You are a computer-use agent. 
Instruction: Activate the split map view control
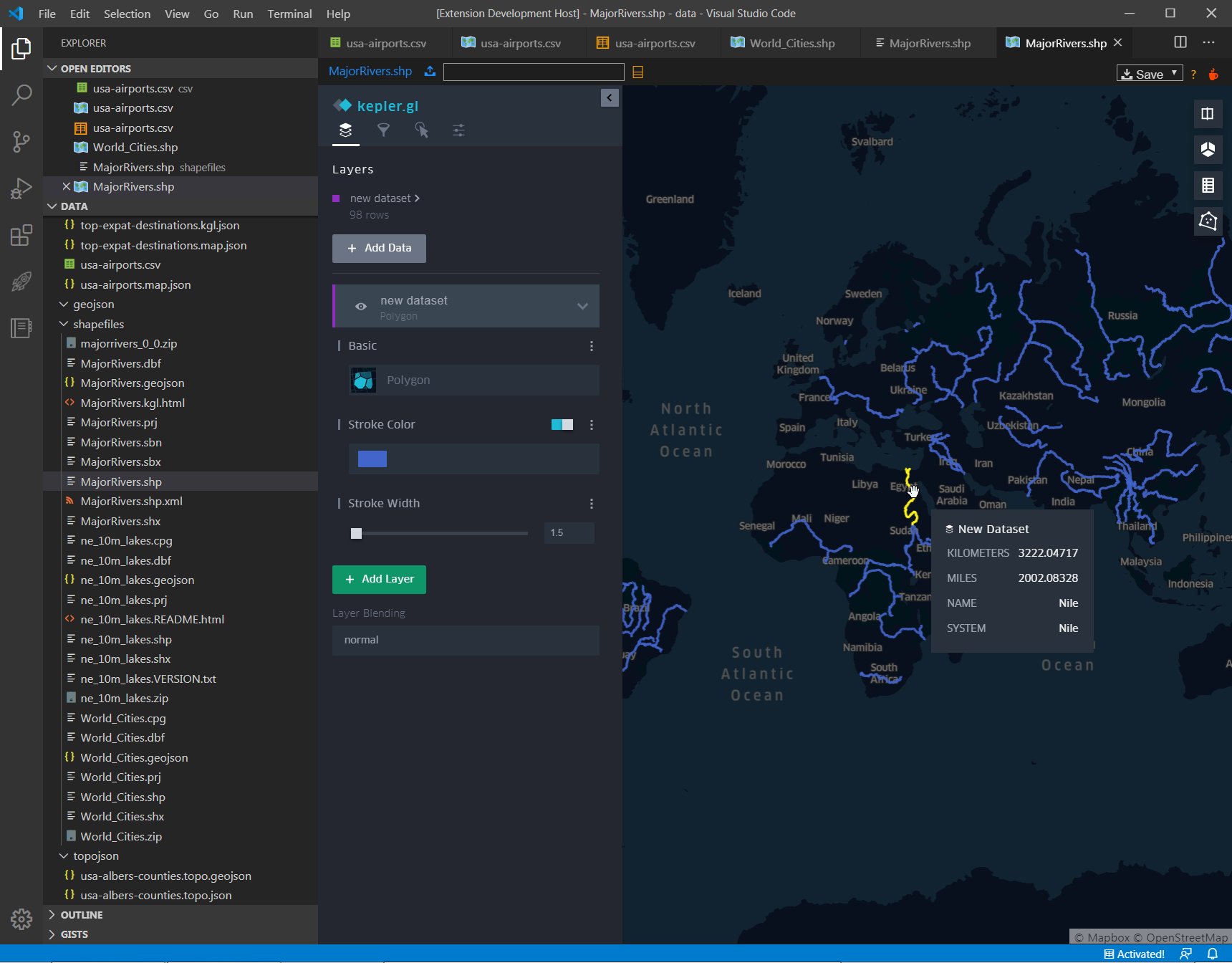click(1208, 113)
